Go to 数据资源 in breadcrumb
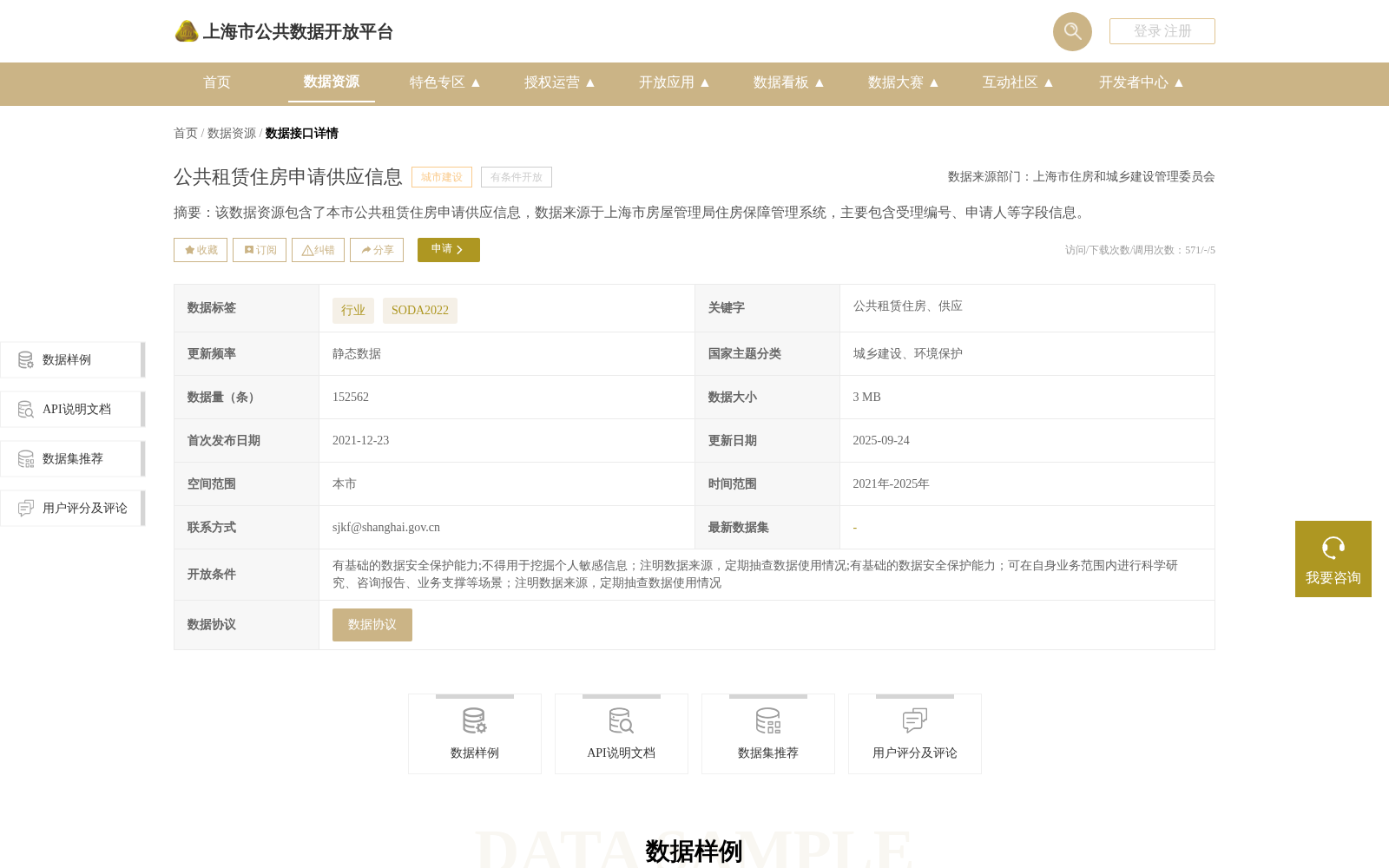Viewport: 1389px width, 868px height. click(x=232, y=133)
